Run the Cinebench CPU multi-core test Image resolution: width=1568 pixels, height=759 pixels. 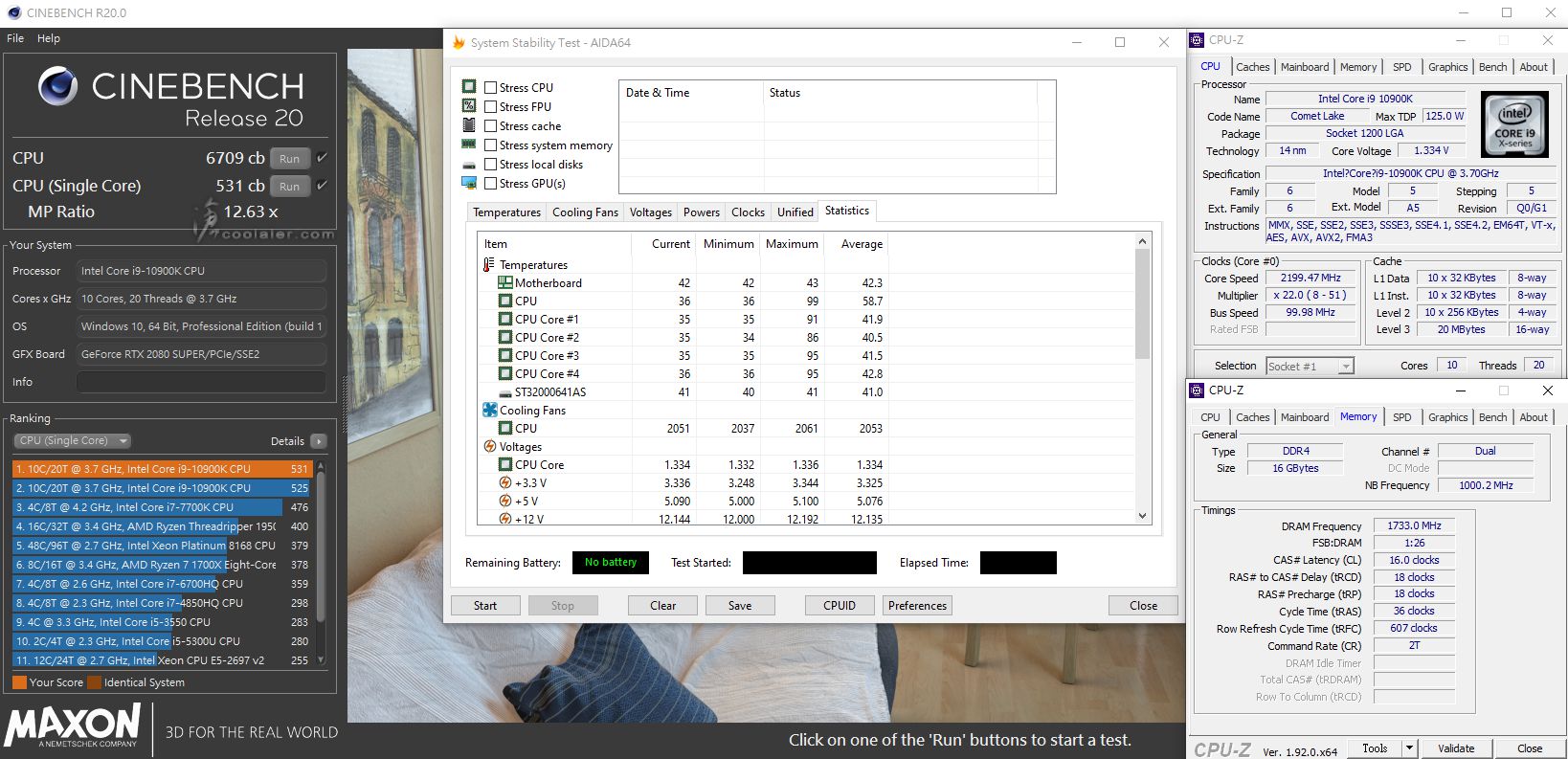pos(290,159)
